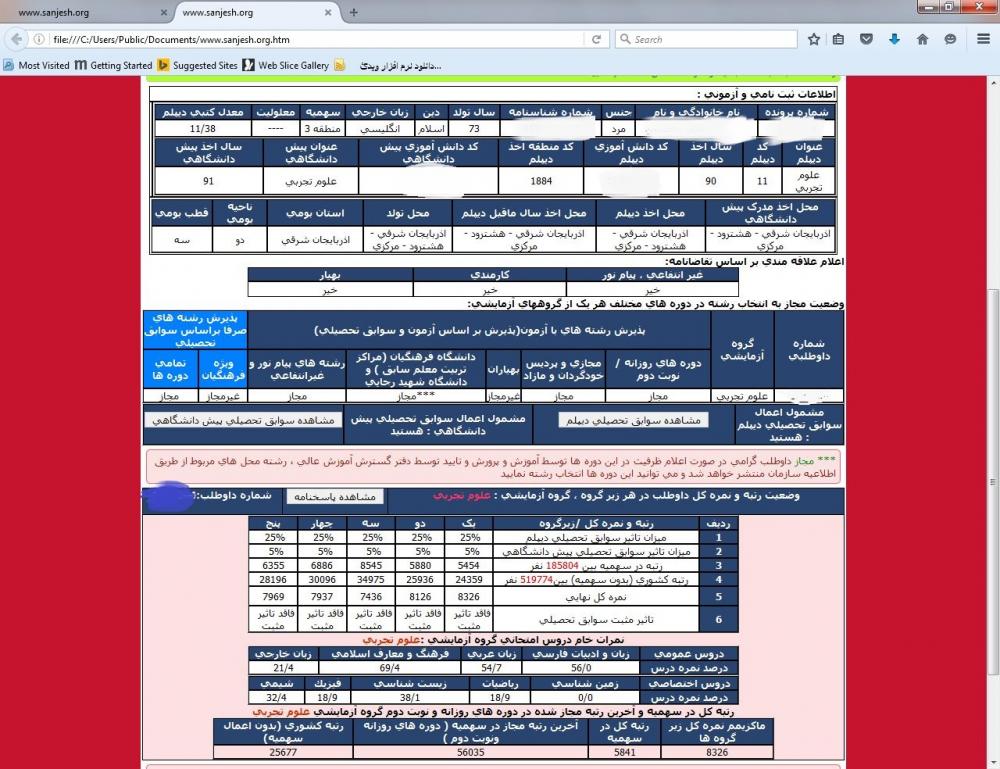The height and width of the screenshot is (769, 1000).
Task: Select the foreign language score 21/4
Action: pos(283,668)
